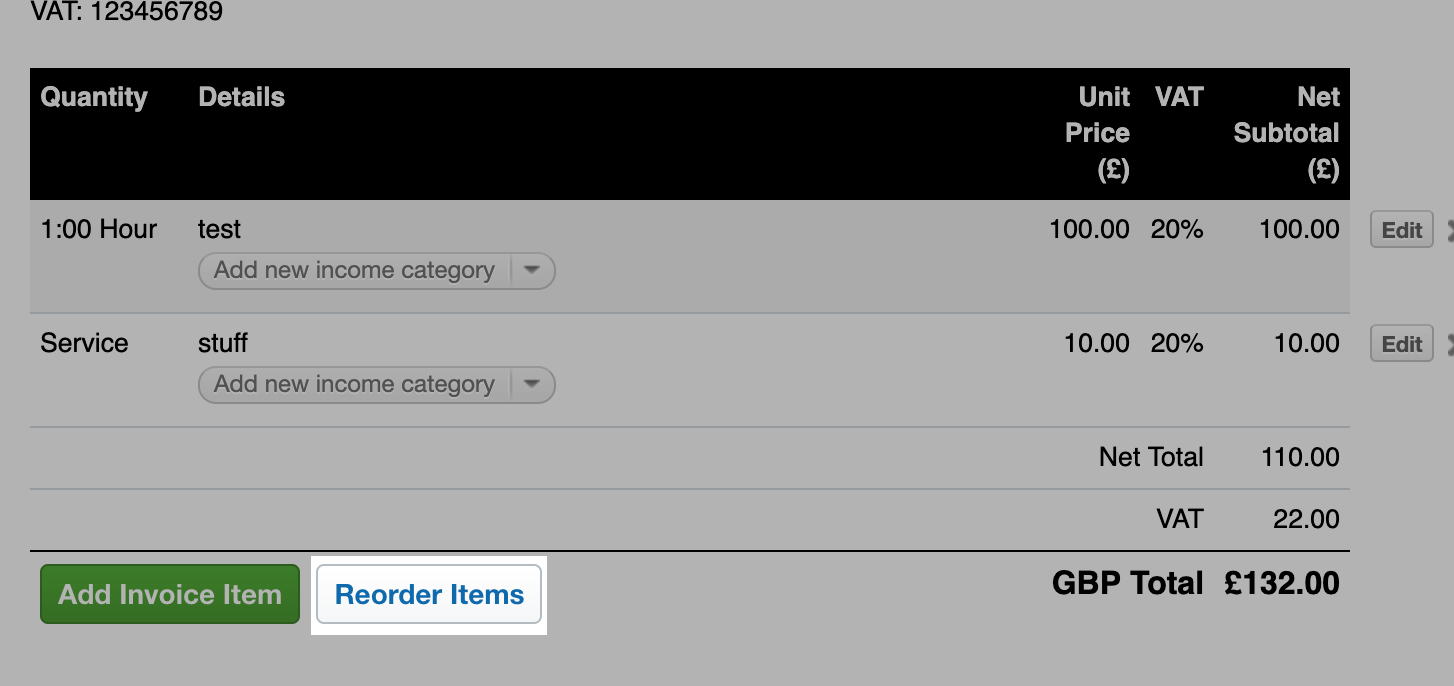Click the 1:00 Hour quantity cell
The height and width of the screenshot is (686, 1454).
(99, 229)
